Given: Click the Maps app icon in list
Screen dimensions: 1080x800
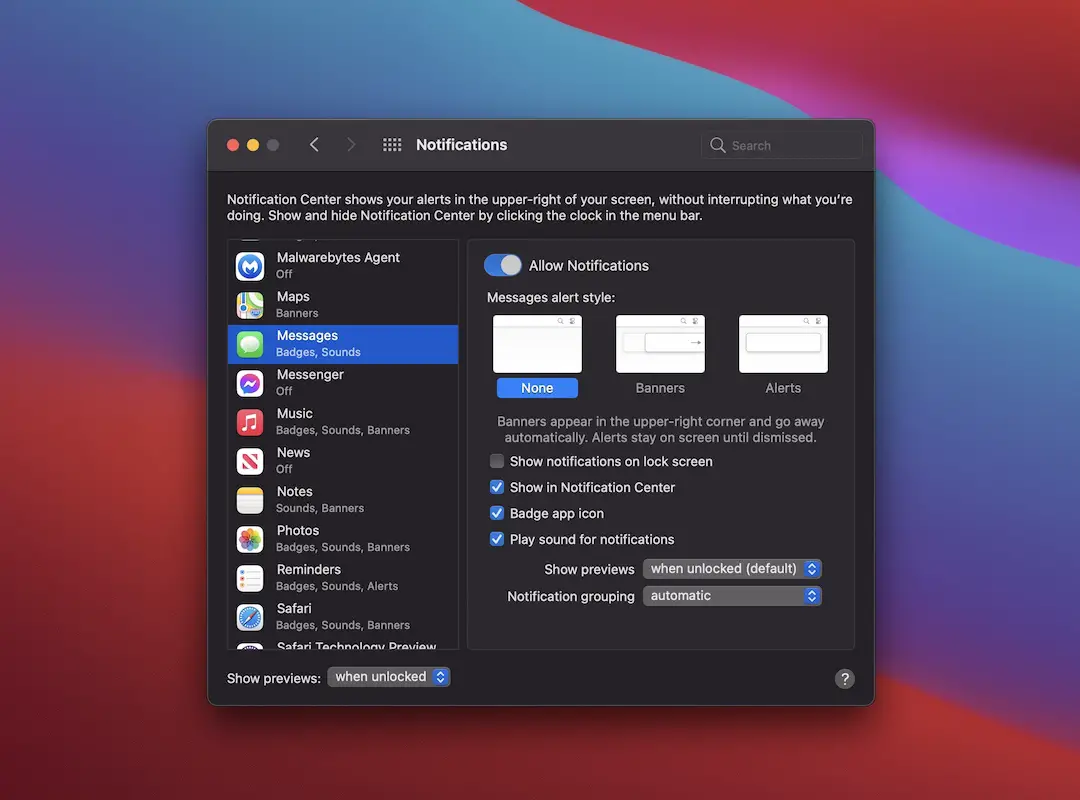Looking at the screenshot, I should [x=249, y=305].
